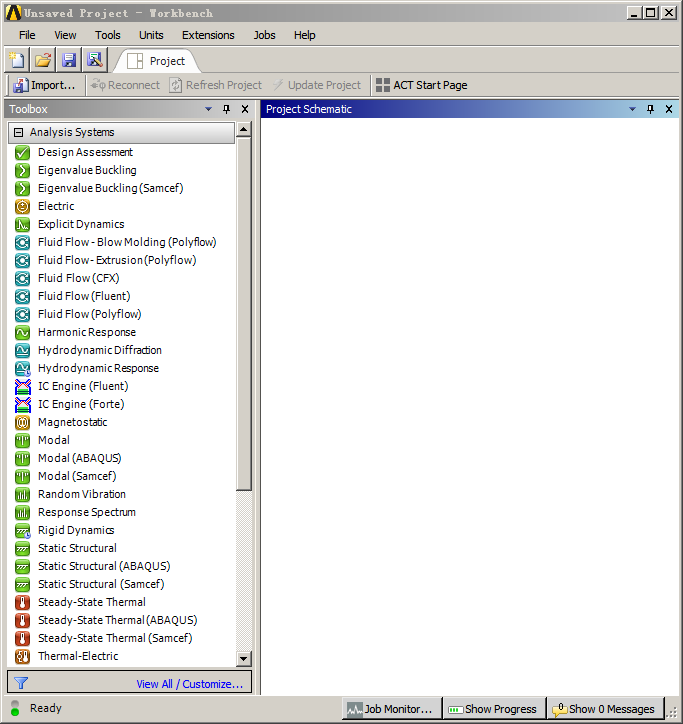This screenshot has width=683, height=724.
Task: Click the Steady-State Thermal thermometer icon
Action: click(x=22, y=603)
